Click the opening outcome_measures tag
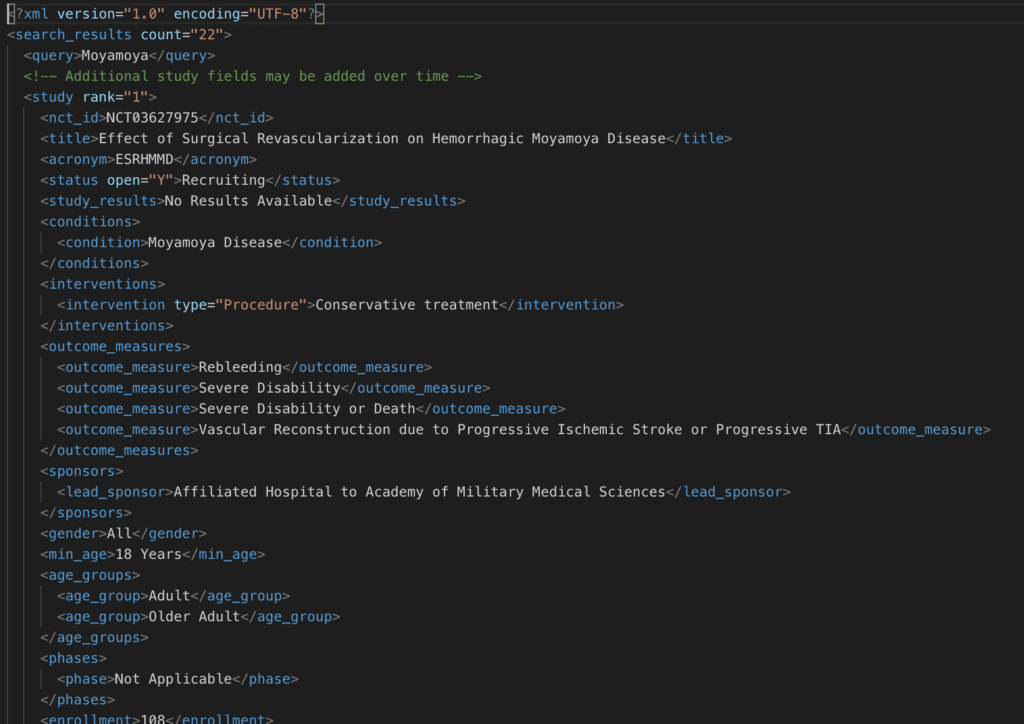This screenshot has height=724, width=1024. point(115,347)
